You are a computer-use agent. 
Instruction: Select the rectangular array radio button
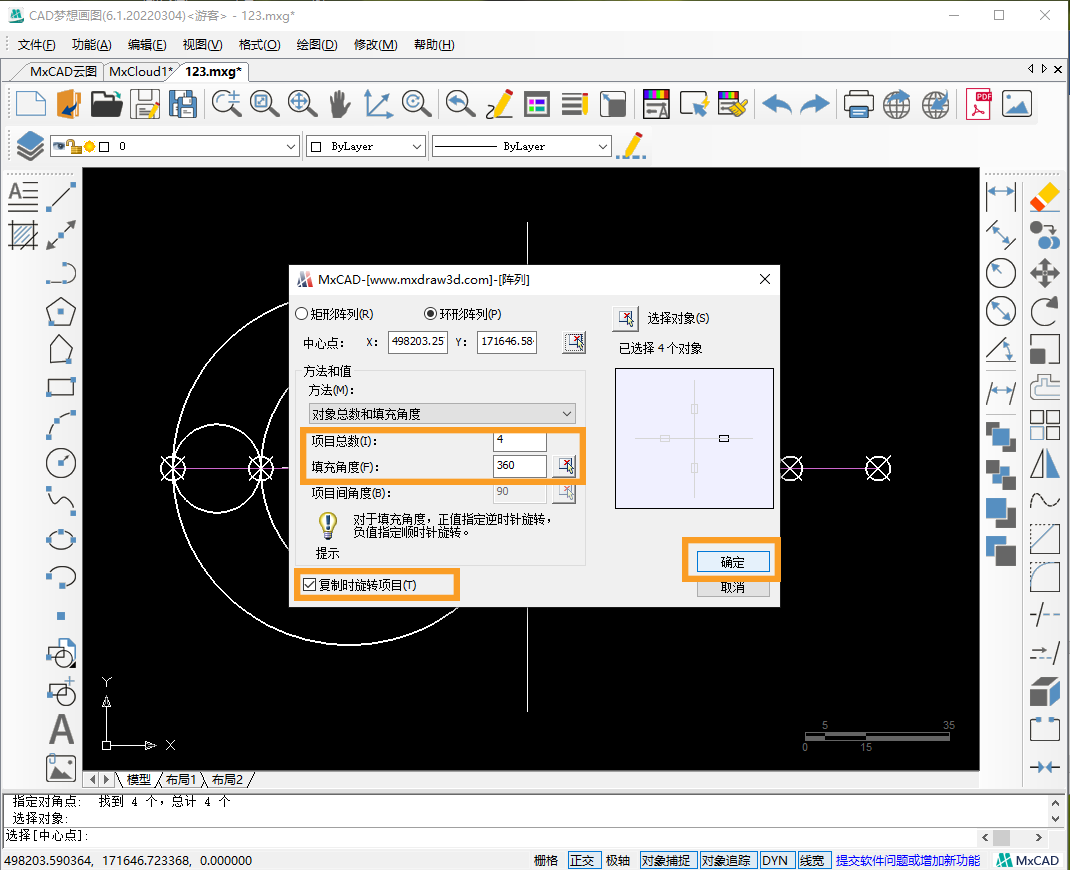[303, 314]
